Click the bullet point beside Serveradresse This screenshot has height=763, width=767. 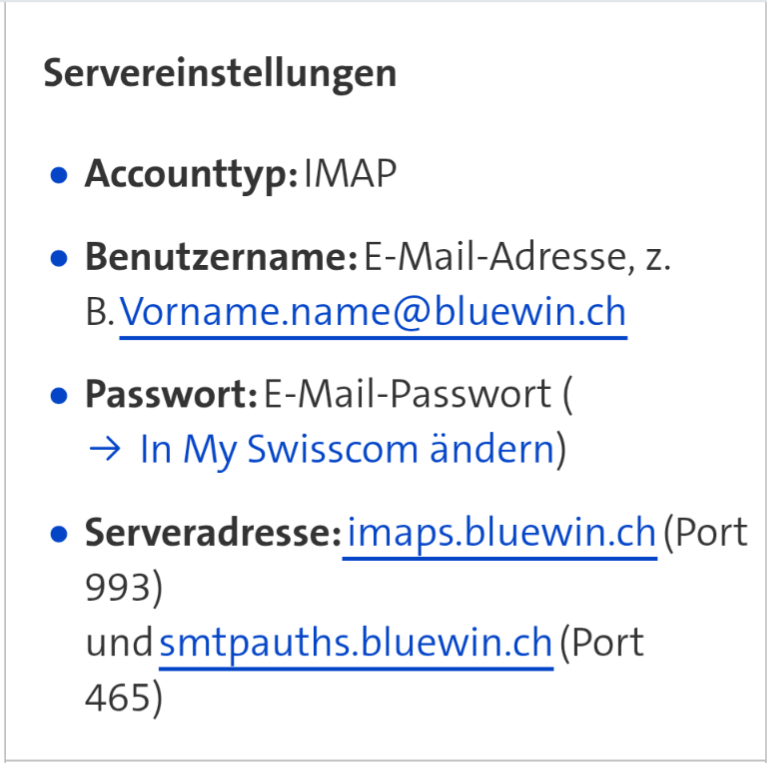pyautogui.click(x=59, y=534)
